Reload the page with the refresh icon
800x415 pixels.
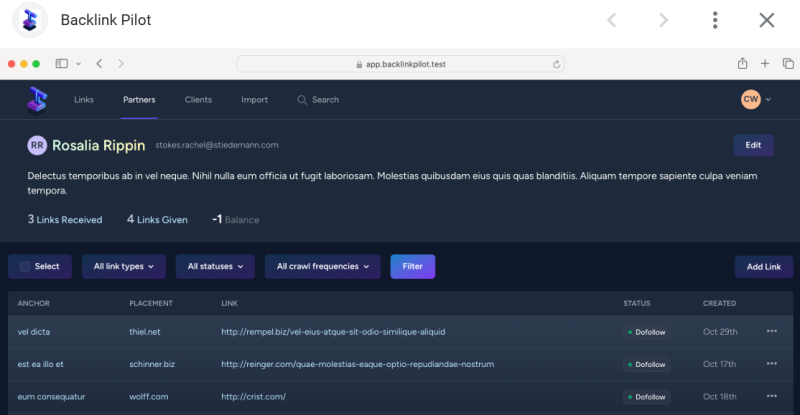coord(556,64)
